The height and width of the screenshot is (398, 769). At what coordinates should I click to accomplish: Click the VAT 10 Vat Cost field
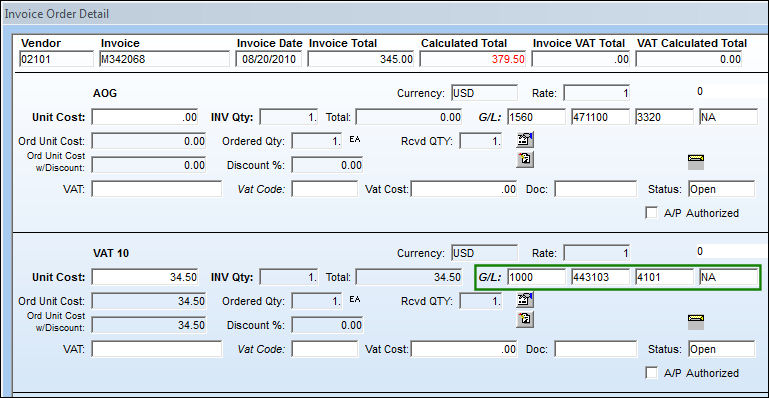click(464, 349)
